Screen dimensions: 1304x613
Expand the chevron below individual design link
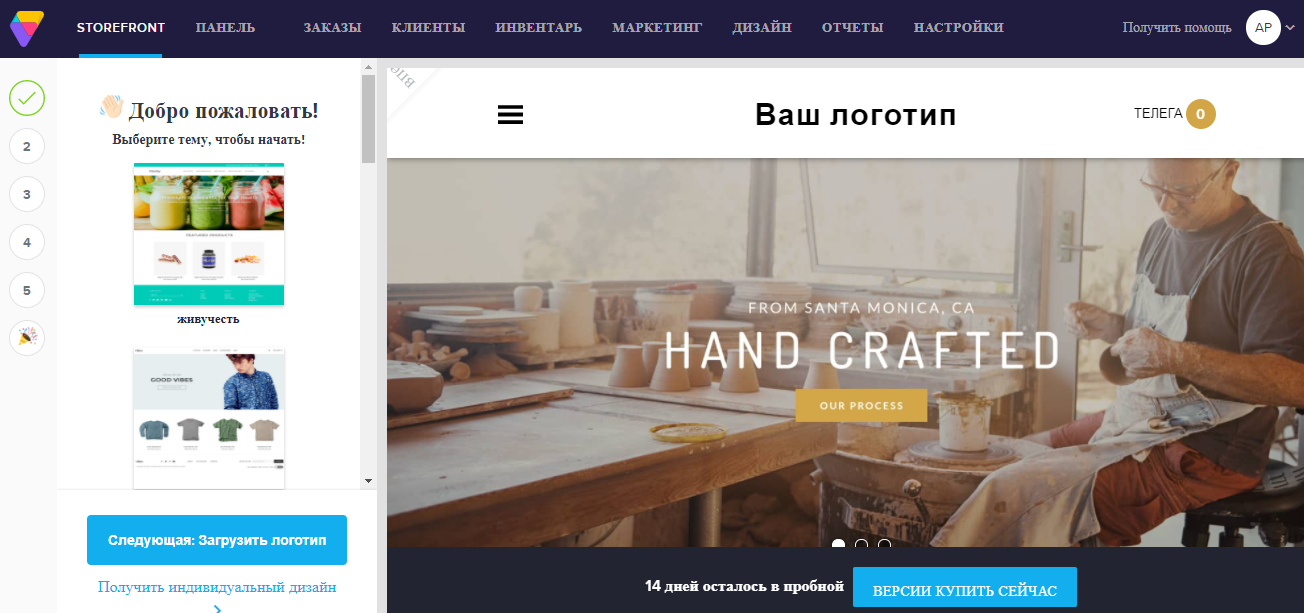(217, 607)
